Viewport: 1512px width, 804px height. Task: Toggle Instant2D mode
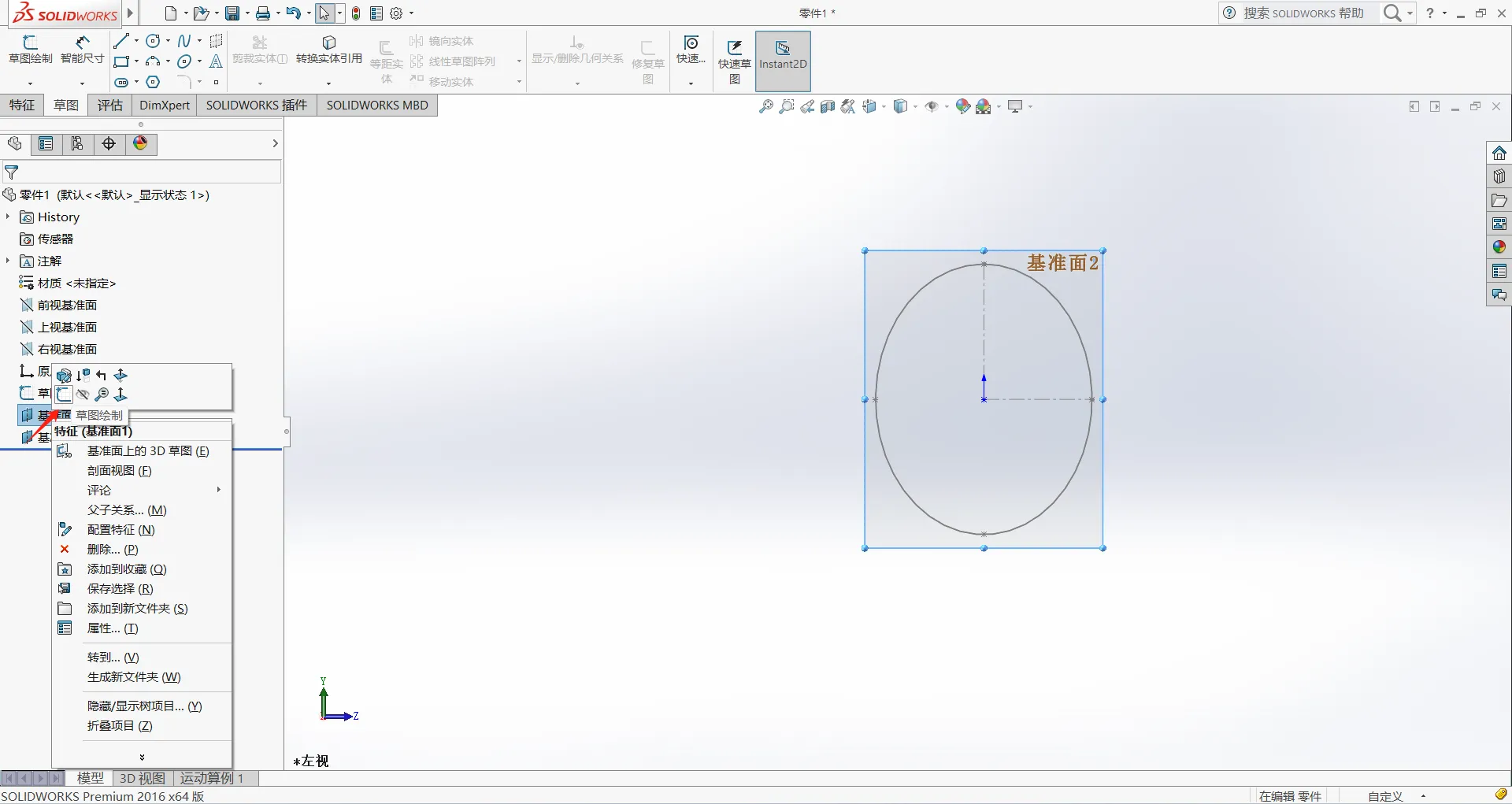coord(782,55)
